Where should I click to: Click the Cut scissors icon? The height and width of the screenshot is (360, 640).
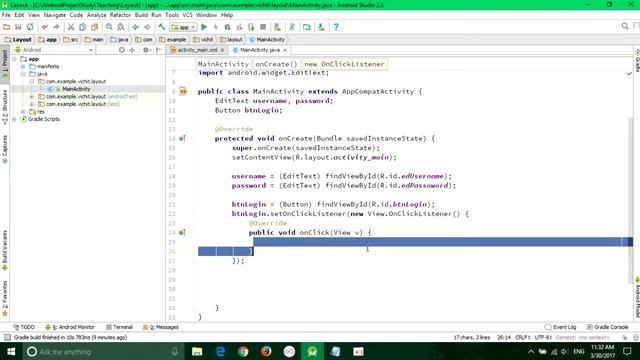(71, 27)
